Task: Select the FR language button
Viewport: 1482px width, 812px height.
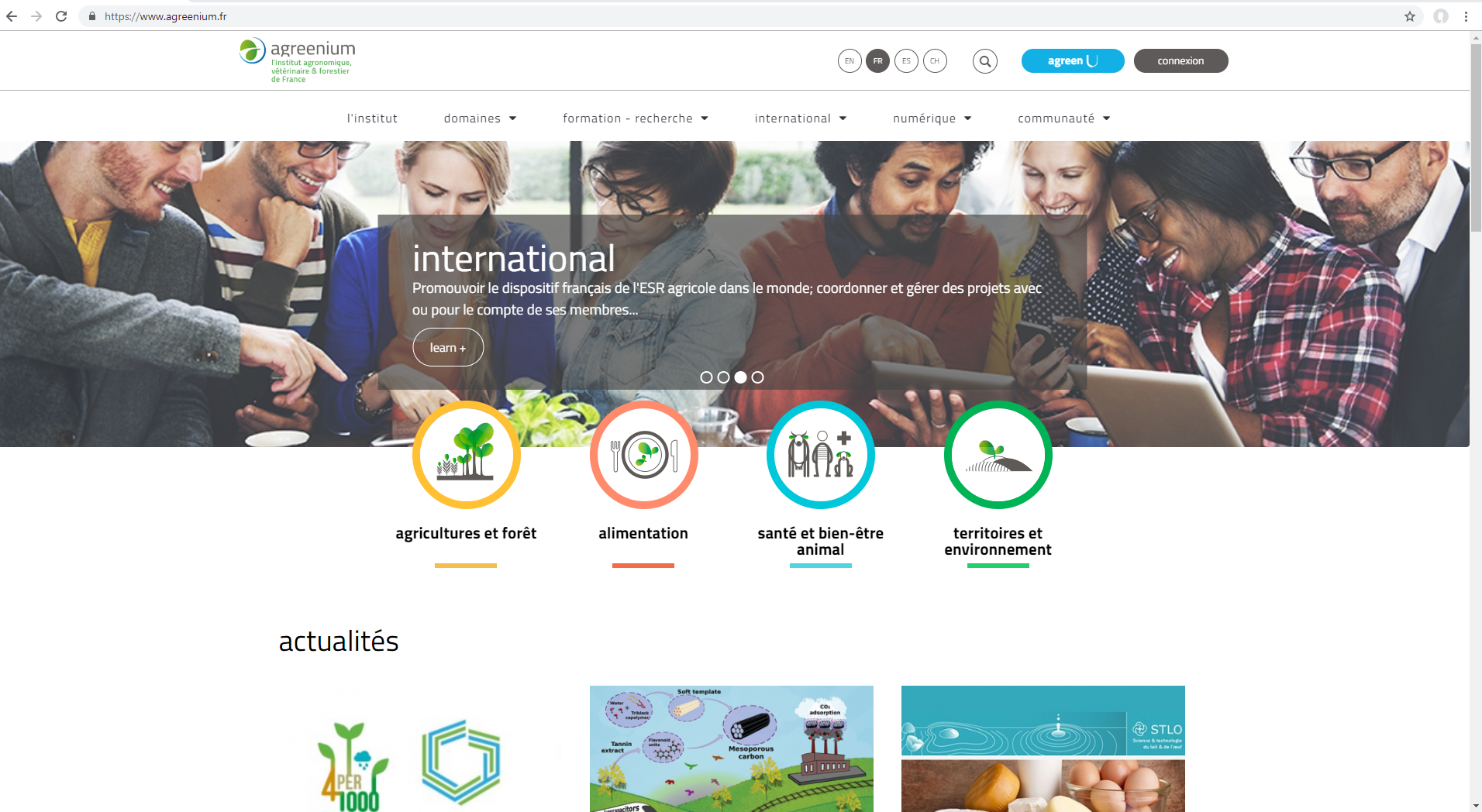Action: [x=877, y=61]
